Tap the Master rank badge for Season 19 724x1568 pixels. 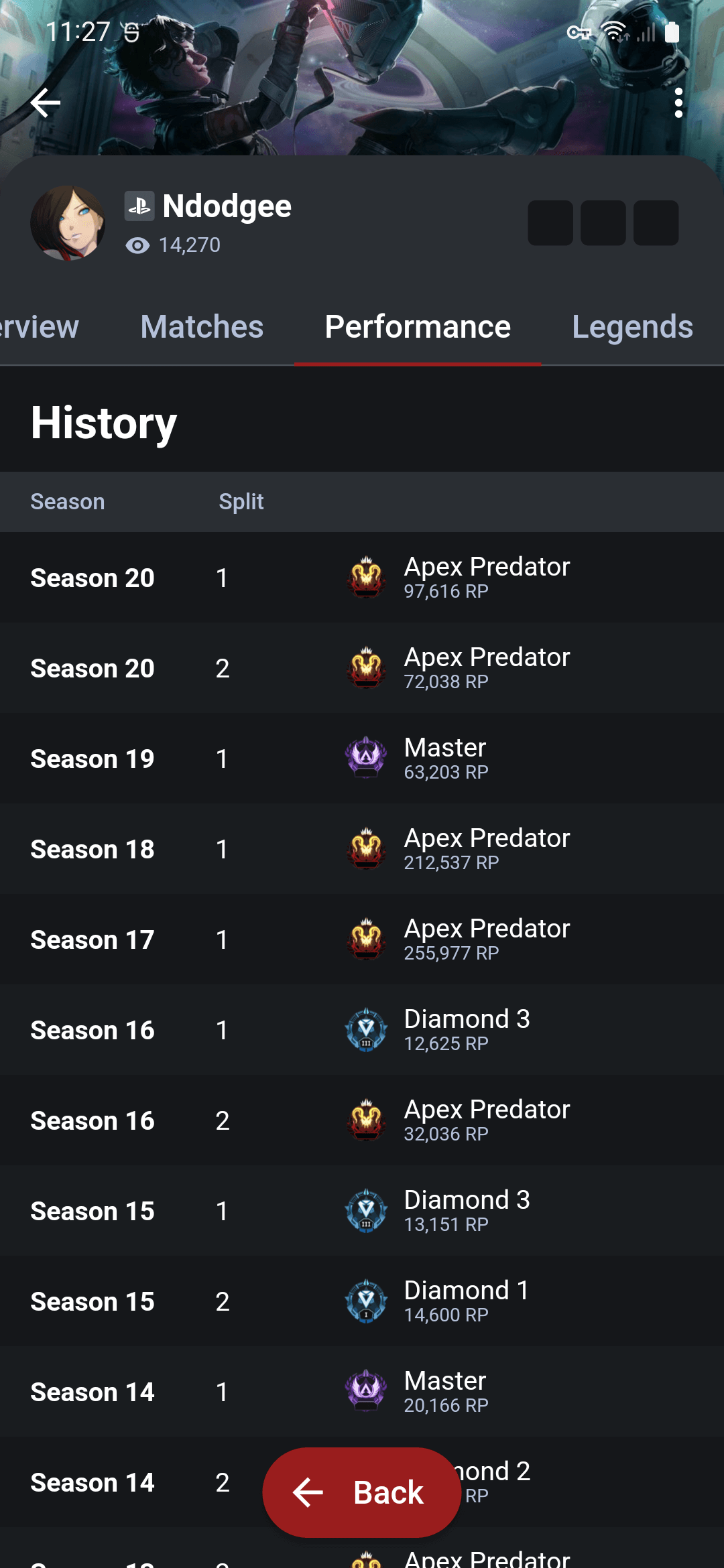tap(365, 759)
